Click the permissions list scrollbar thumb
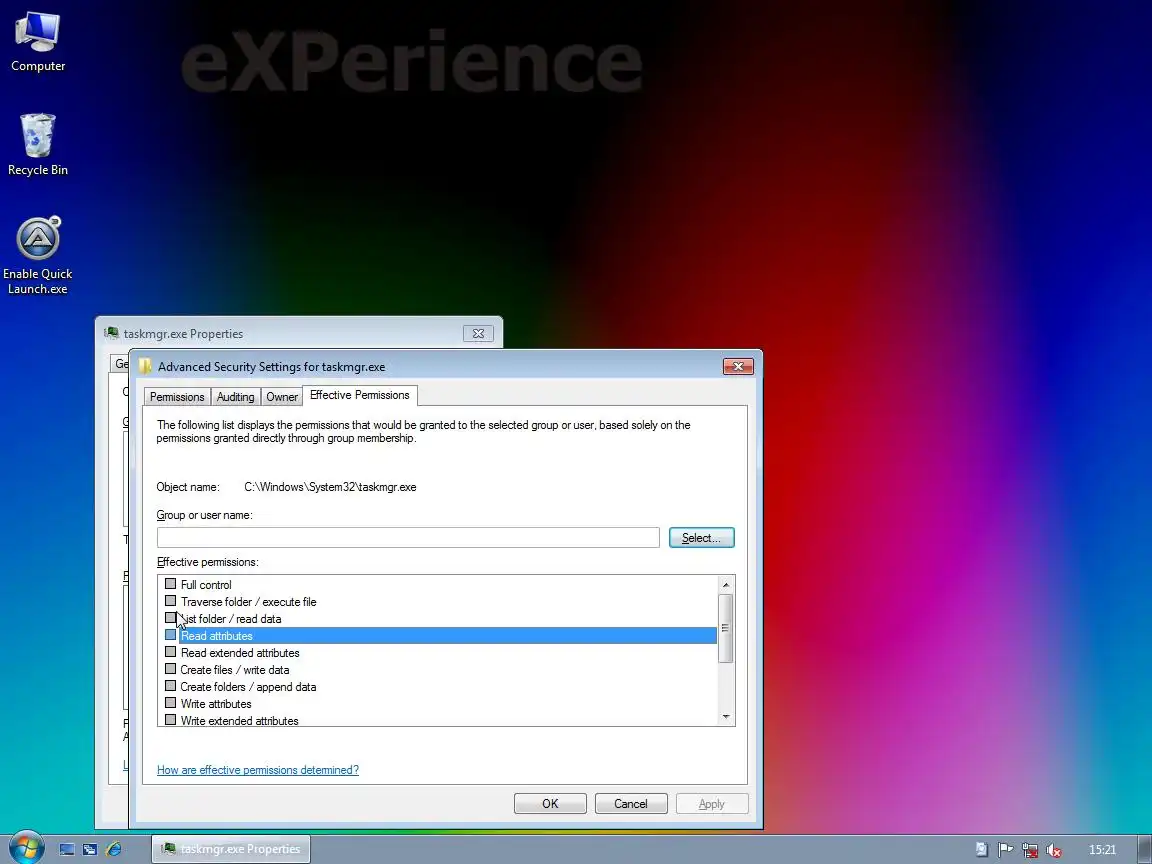Screen dimensions: 1152x864 [726, 628]
